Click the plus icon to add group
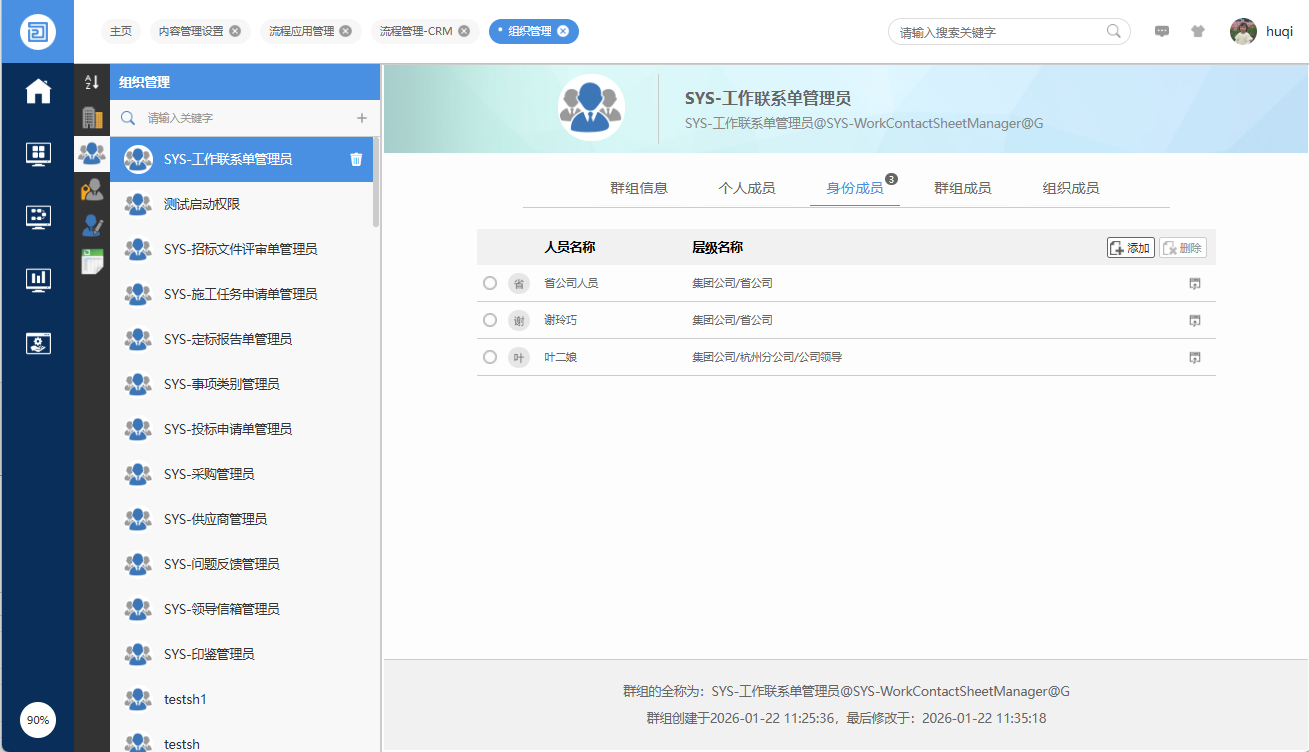 tap(362, 118)
